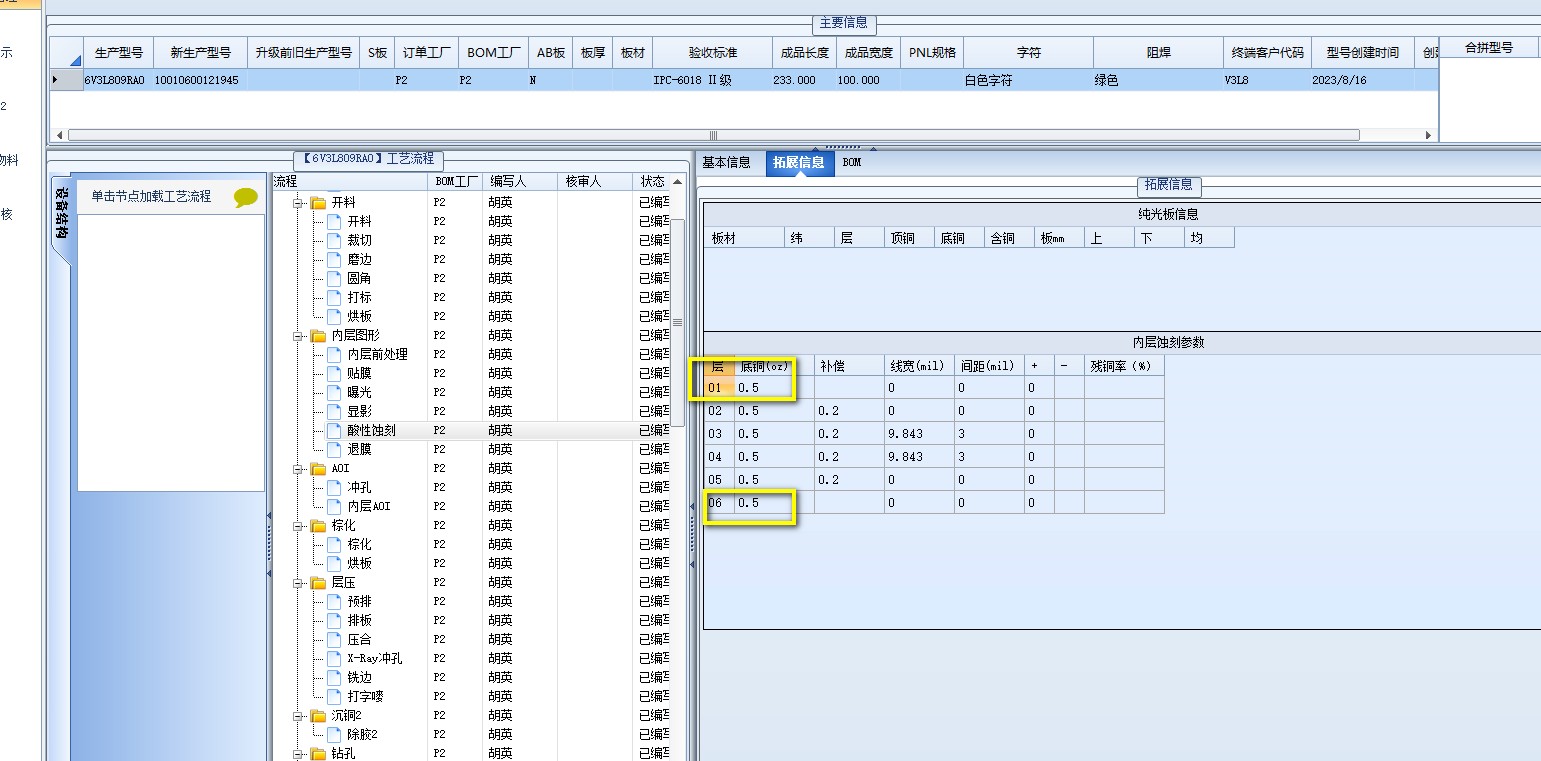Click the 9.843 line width cell of layer 03
1541x761 pixels.
point(919,434)
